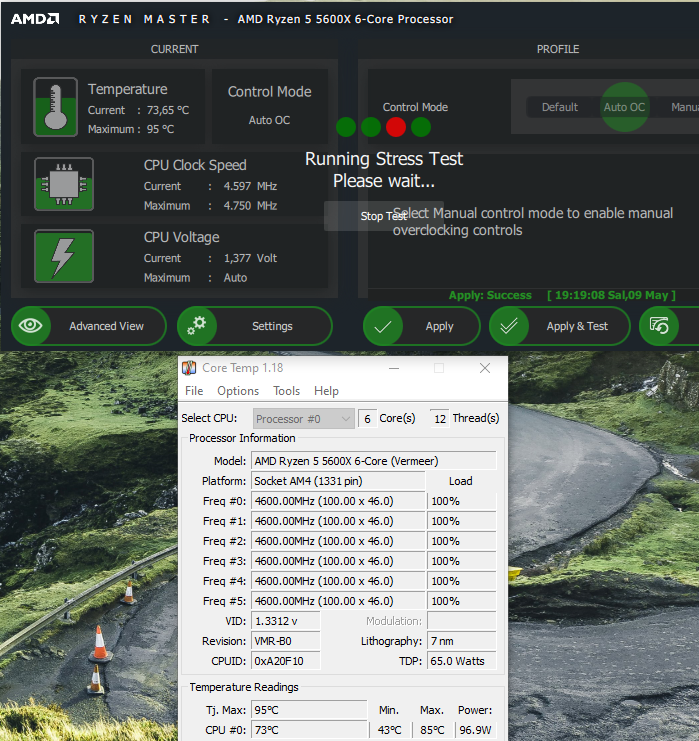Stop the running stress test
The height and width of the screenshot is (741, 699).
(x=383, y=216)
